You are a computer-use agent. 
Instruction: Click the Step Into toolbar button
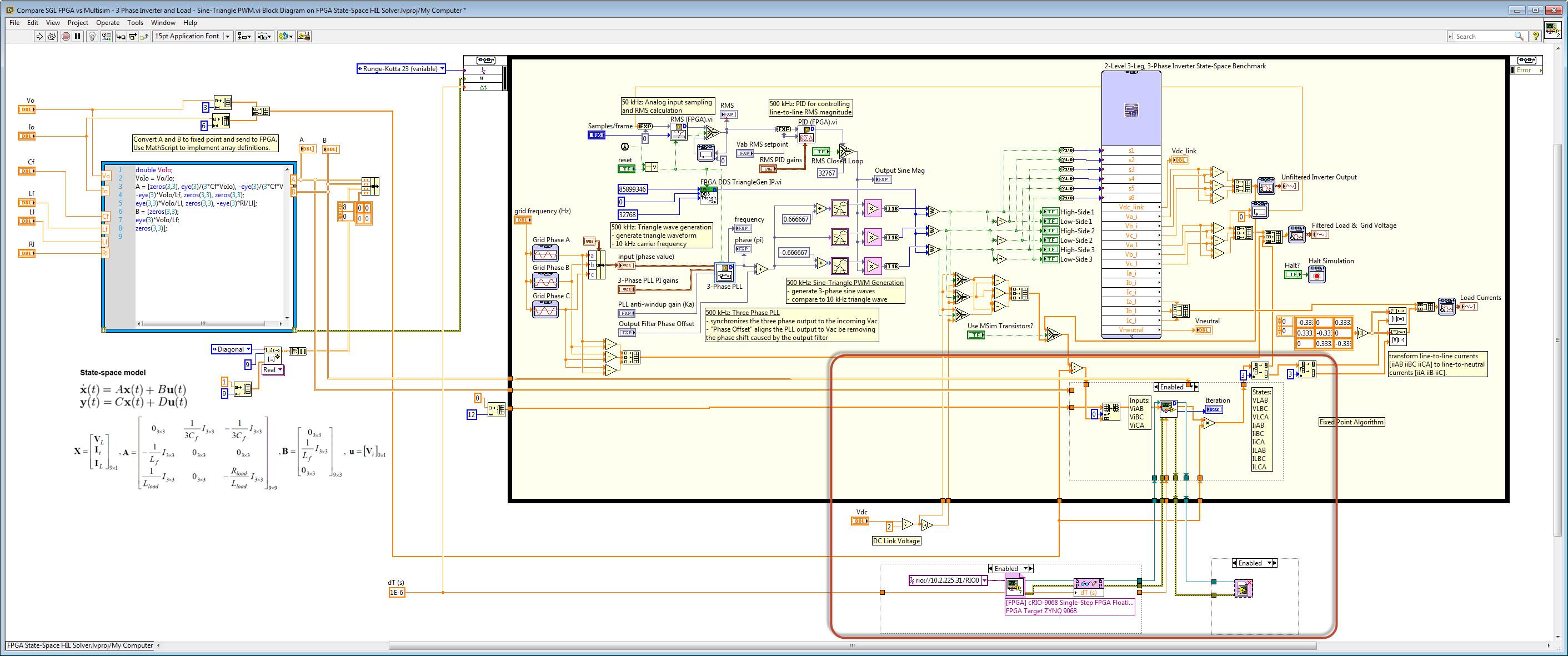121,37
